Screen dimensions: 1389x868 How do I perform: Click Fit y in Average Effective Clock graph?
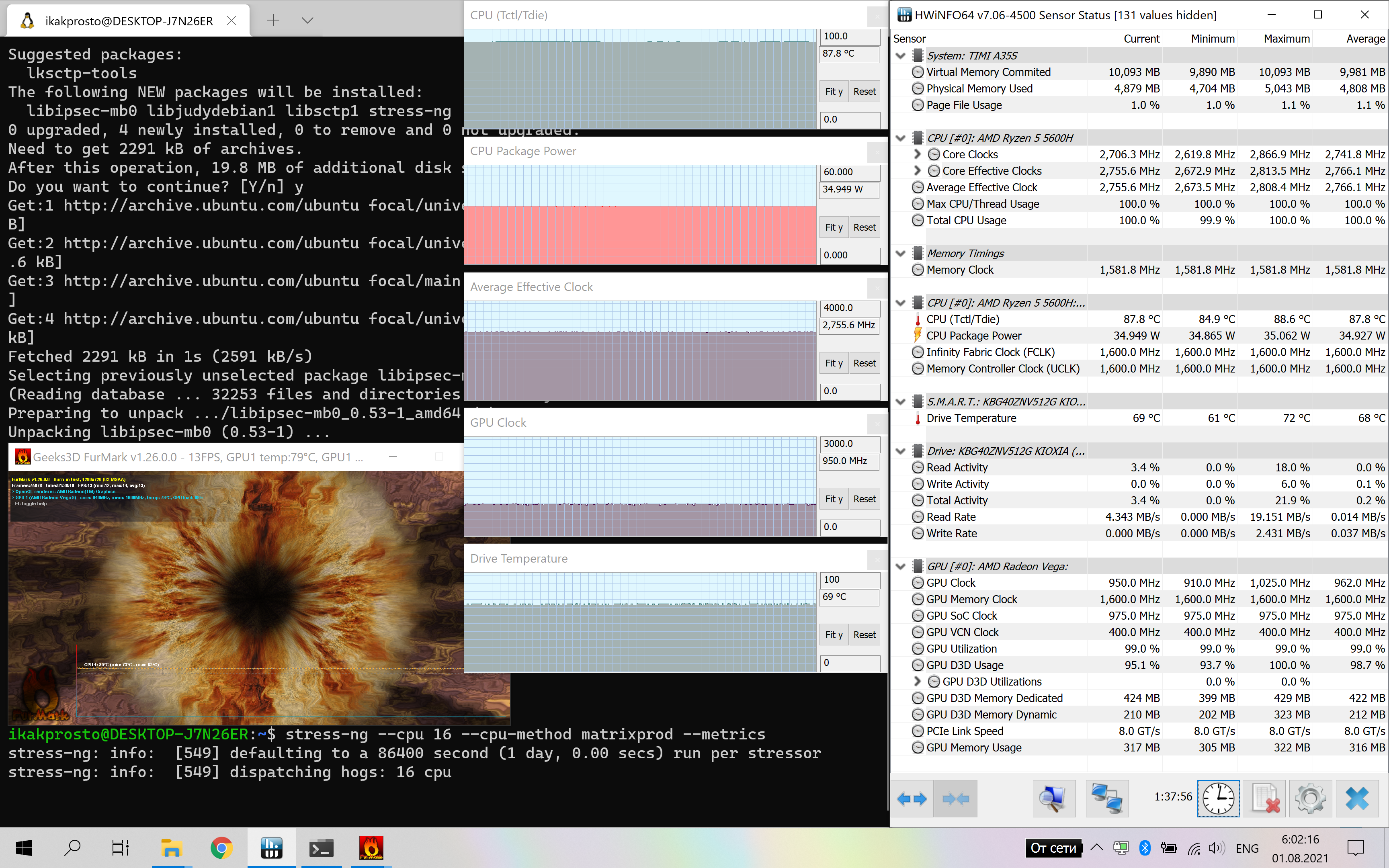point(834,363)
